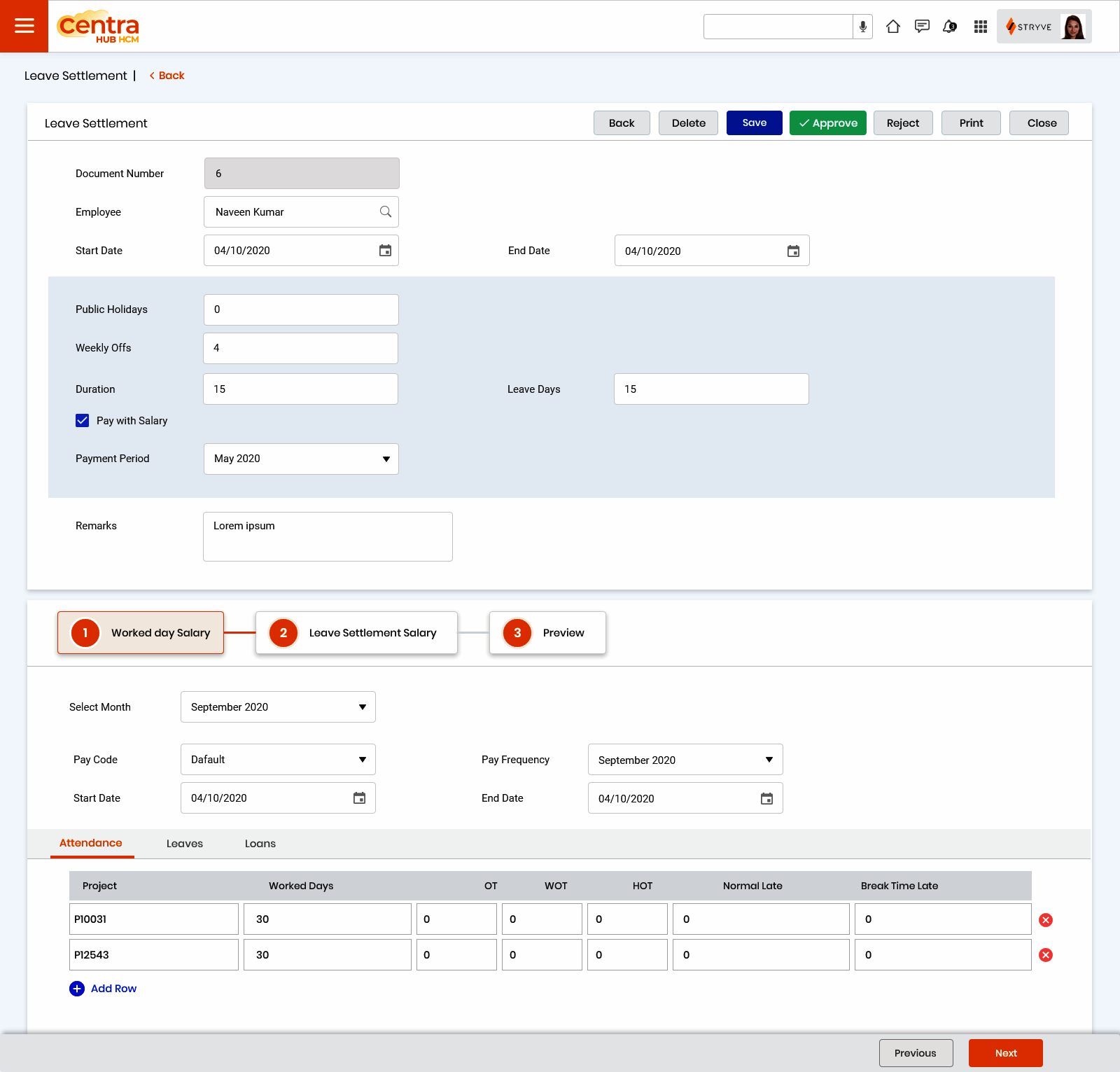Click the Worked Days column header
This screenshot has height=1072, width=1120.
tap(301, 886)
